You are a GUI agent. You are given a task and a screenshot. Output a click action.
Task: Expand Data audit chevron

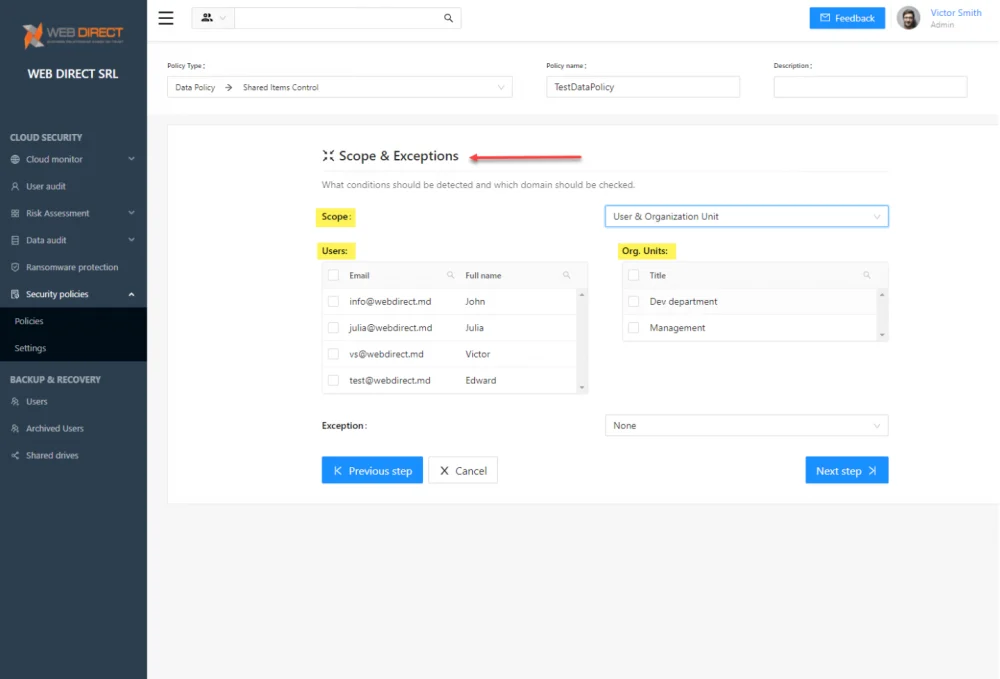point(131,240)
